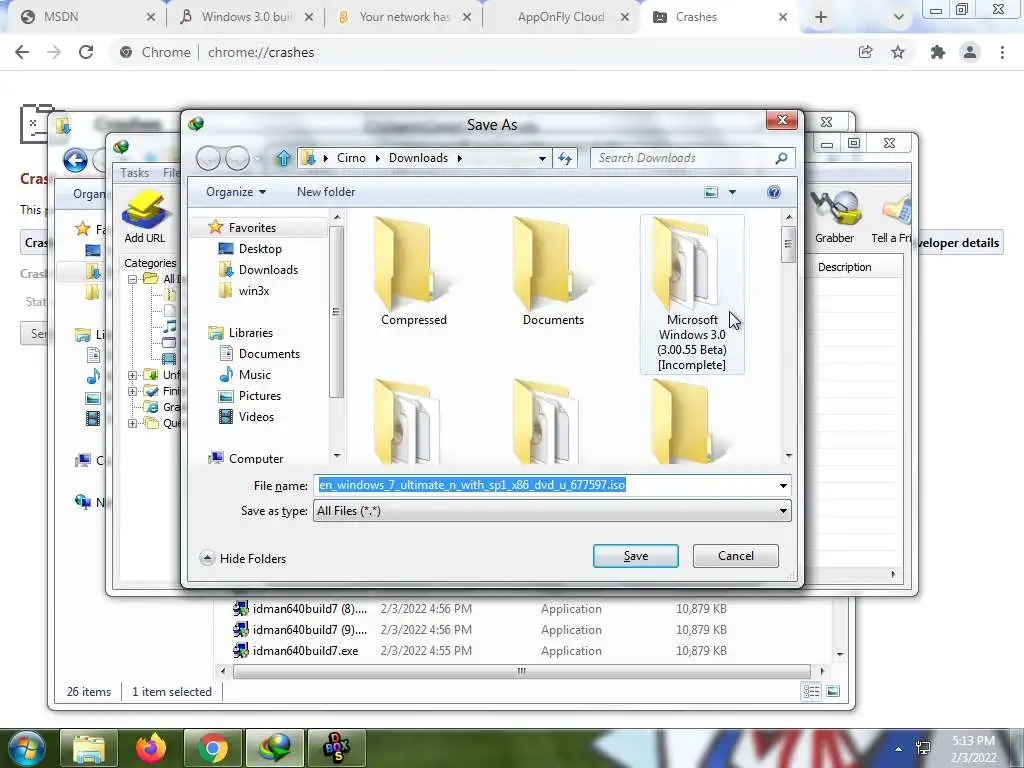
Task: Open Chrome from taskbar
Action: coord(212,748)
